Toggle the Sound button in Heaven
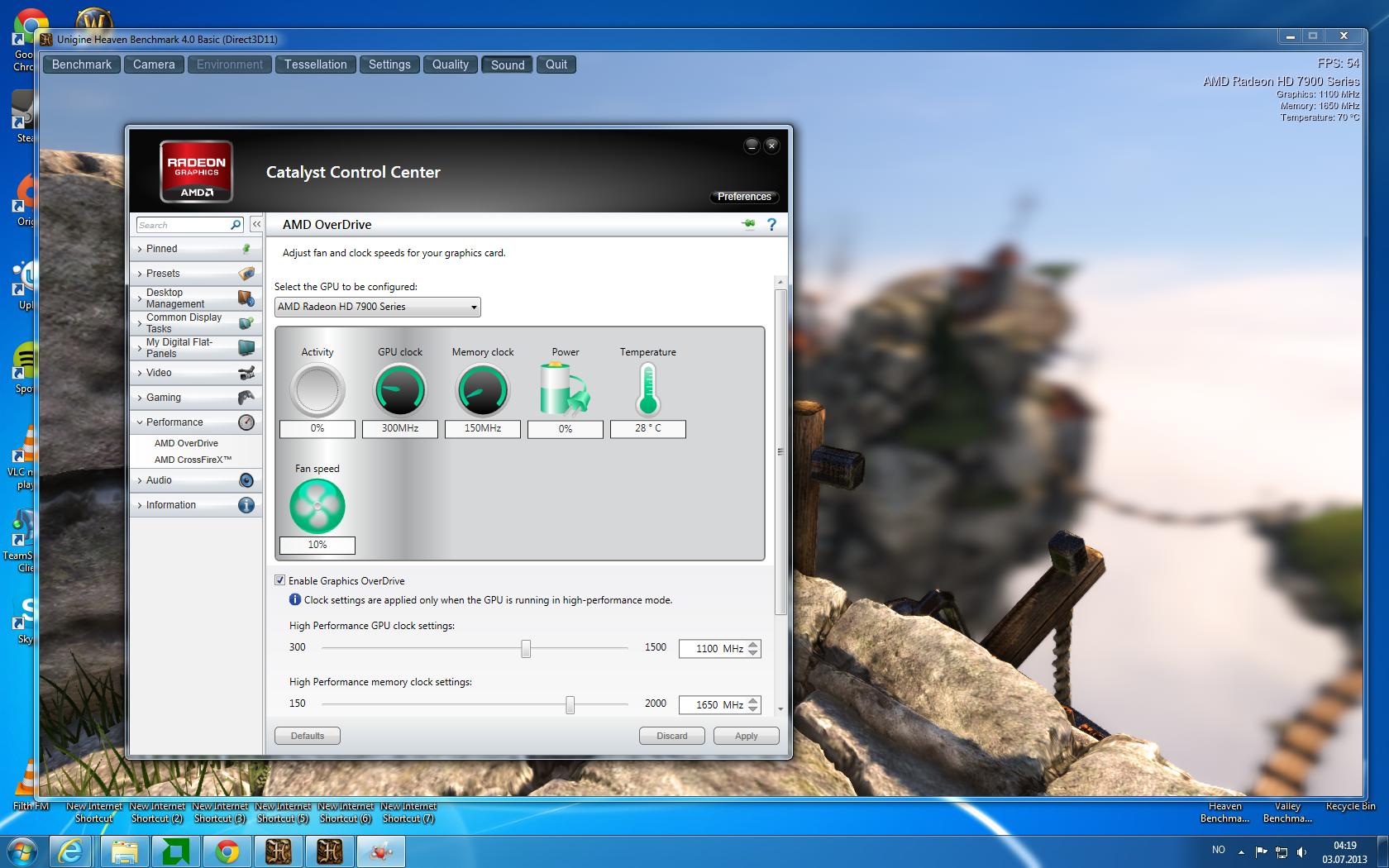The width and height of the screenshot is (1389, 868). (508, 64)
